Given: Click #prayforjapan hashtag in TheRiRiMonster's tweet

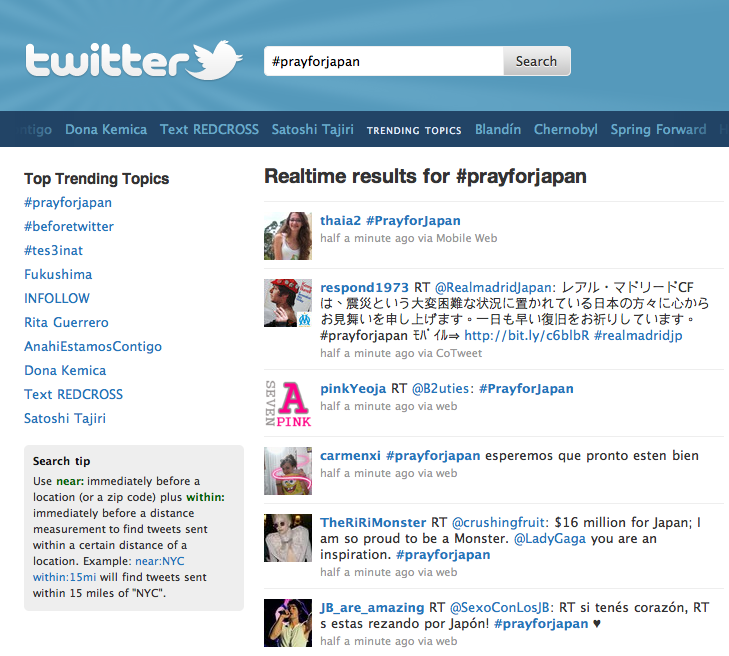Looking at the screenshot, I should click(443, 555).
